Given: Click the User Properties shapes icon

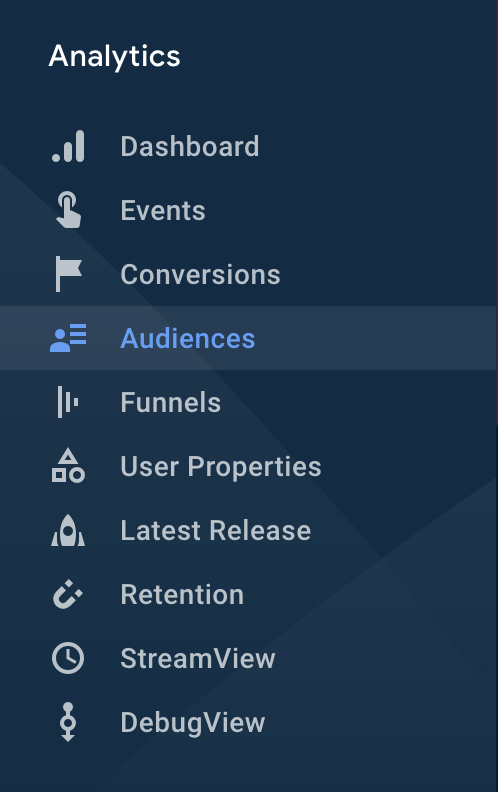Looking at the screenshot, I should click(x=68, y=466).
